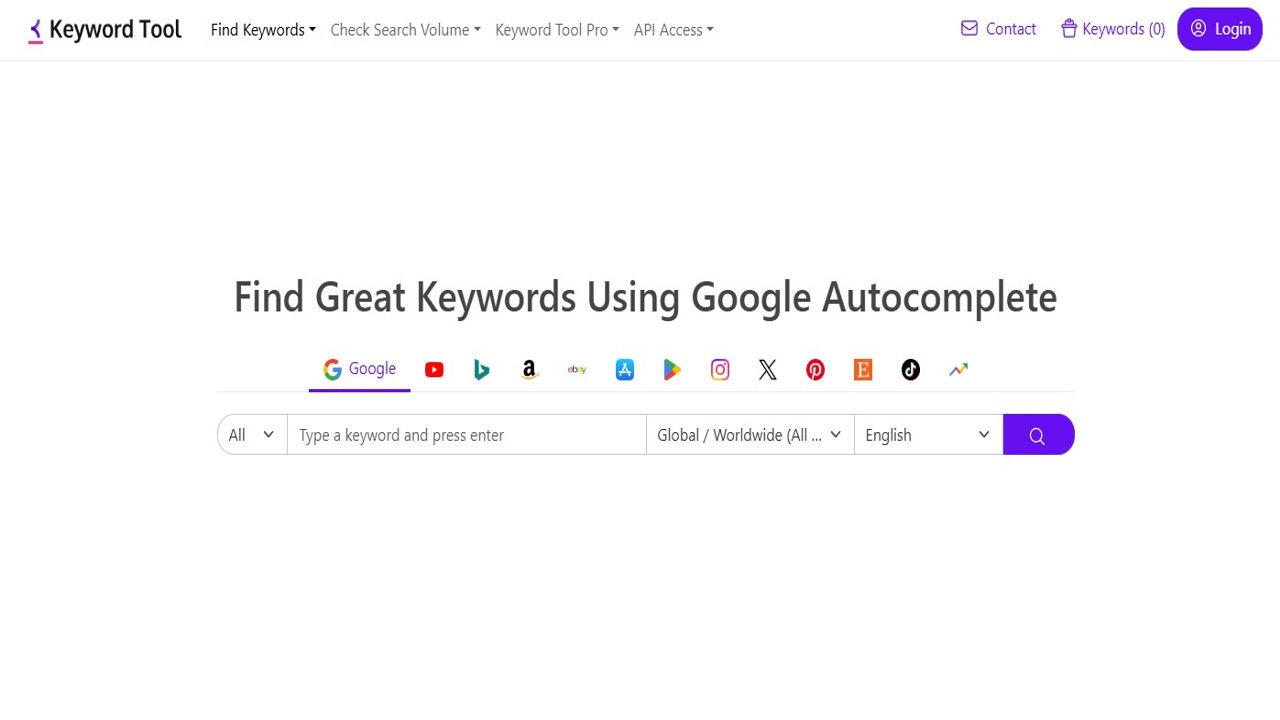Switch to the Pinterest keyword tab
1280x720 pixels.
pyautogui.click(x=816, y=370)
